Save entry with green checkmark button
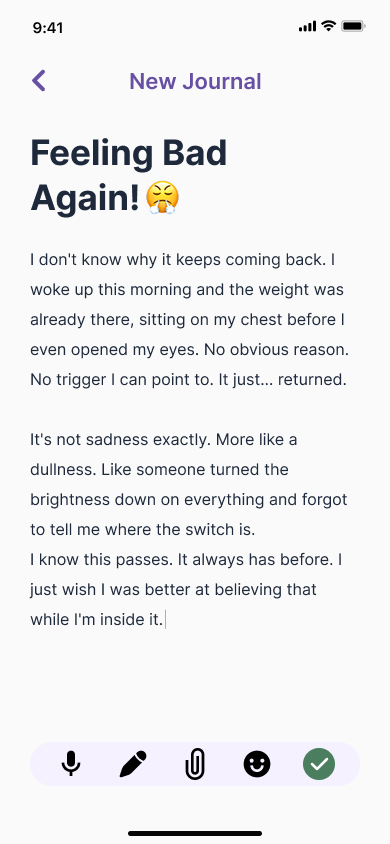Screen dimensions: 390x844 tap(319, 764)
